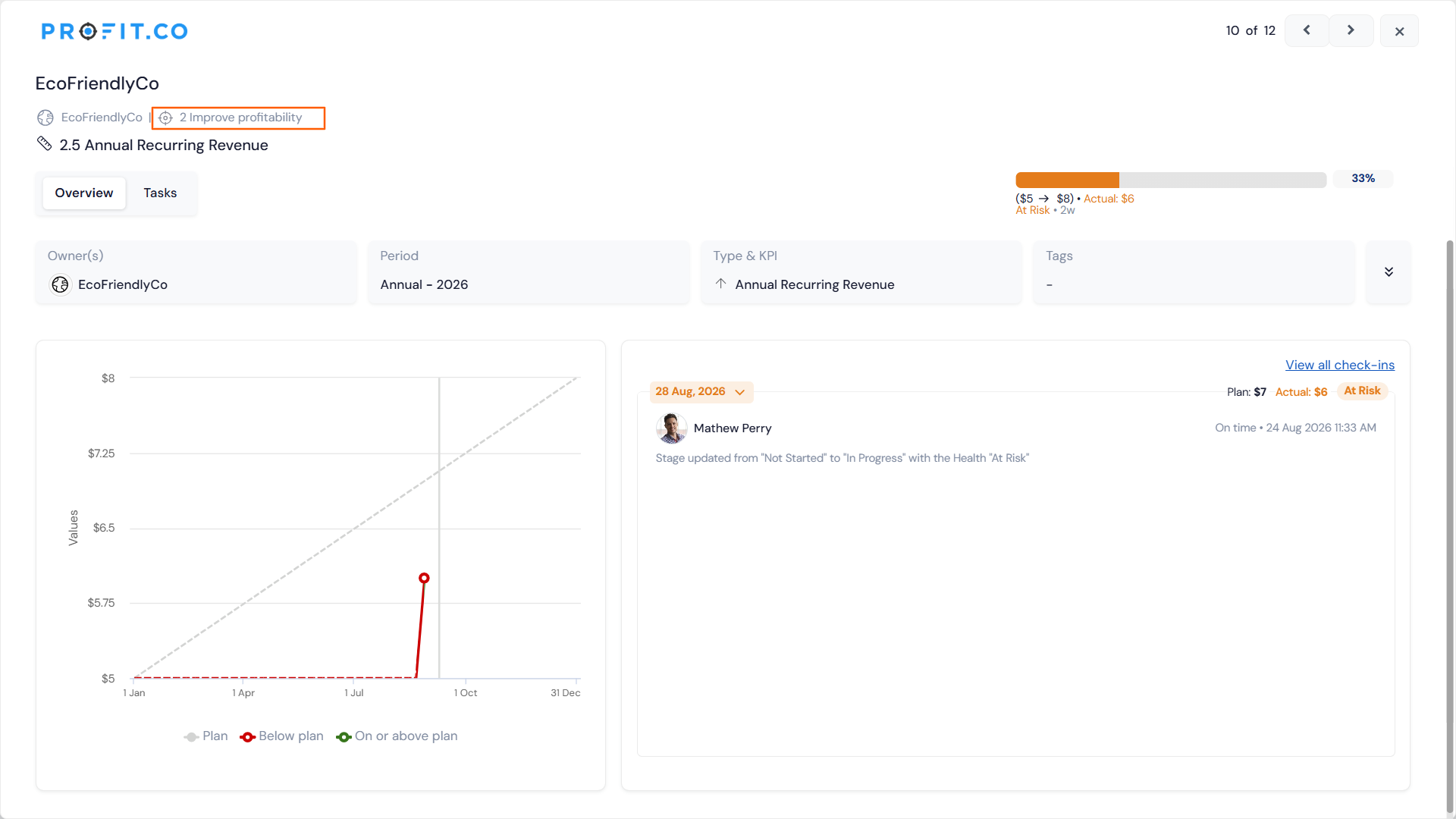The height and width of the screenshot is (819, 1456).
Task: Click the check-in stage update comment
Action: click(843, 458)
